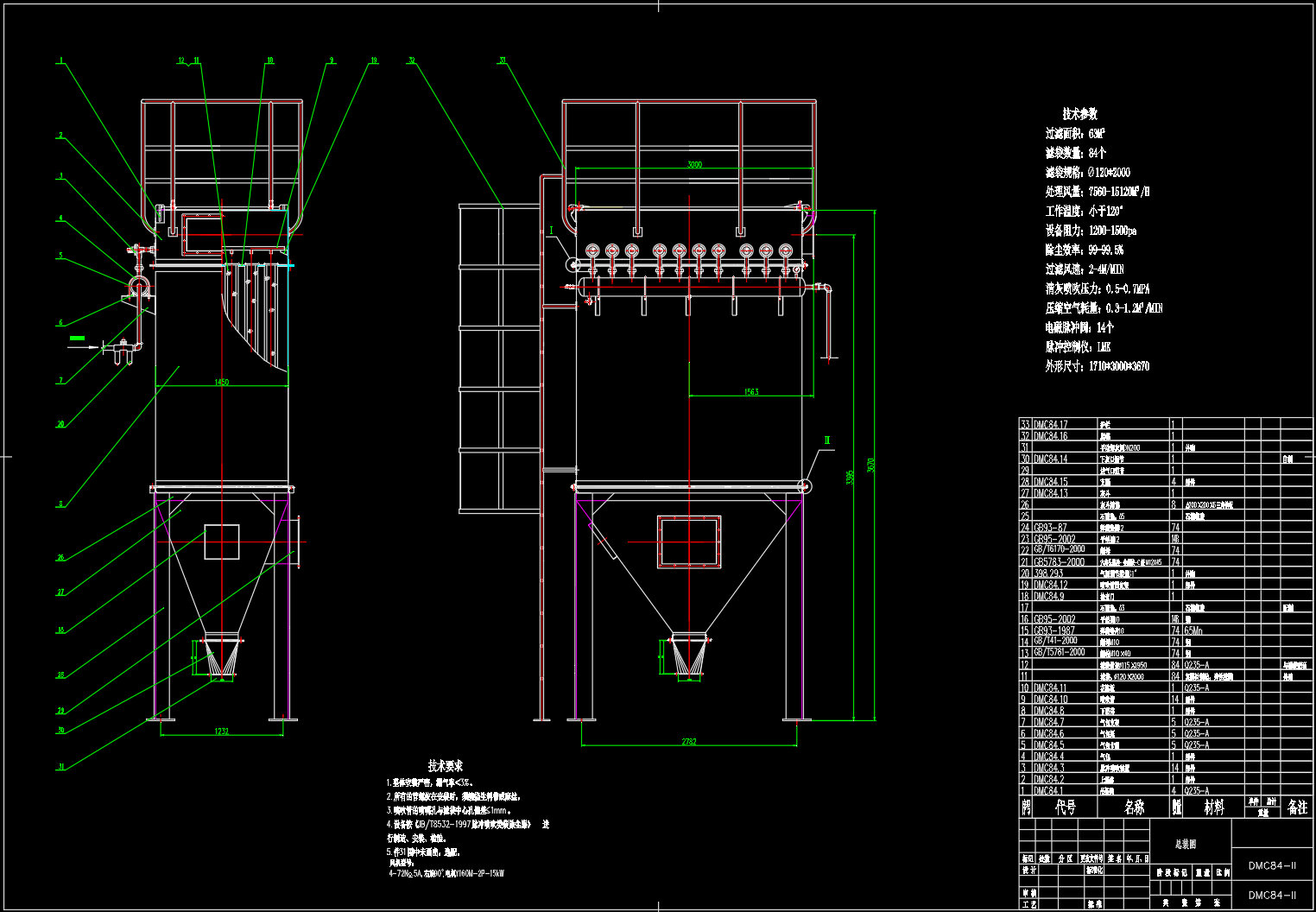Select the 2782 bottom dimension value
This screenshot has height=912, width=1316.
point(689,741)
